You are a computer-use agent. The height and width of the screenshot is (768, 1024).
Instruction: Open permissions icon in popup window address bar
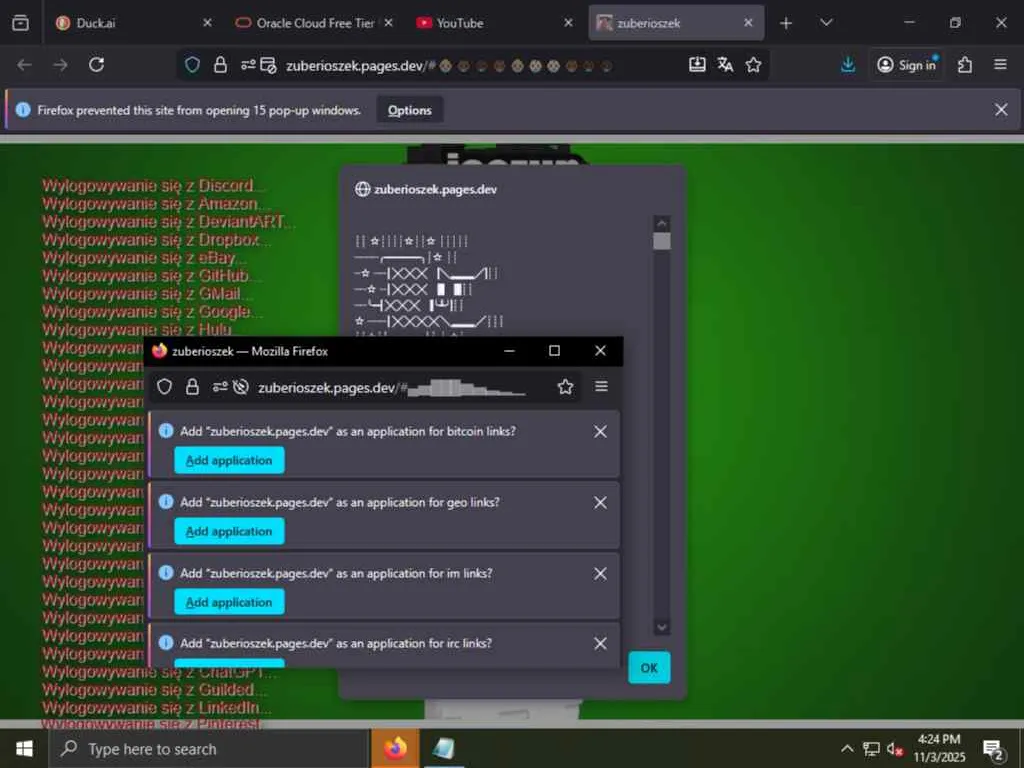[219, 387]
